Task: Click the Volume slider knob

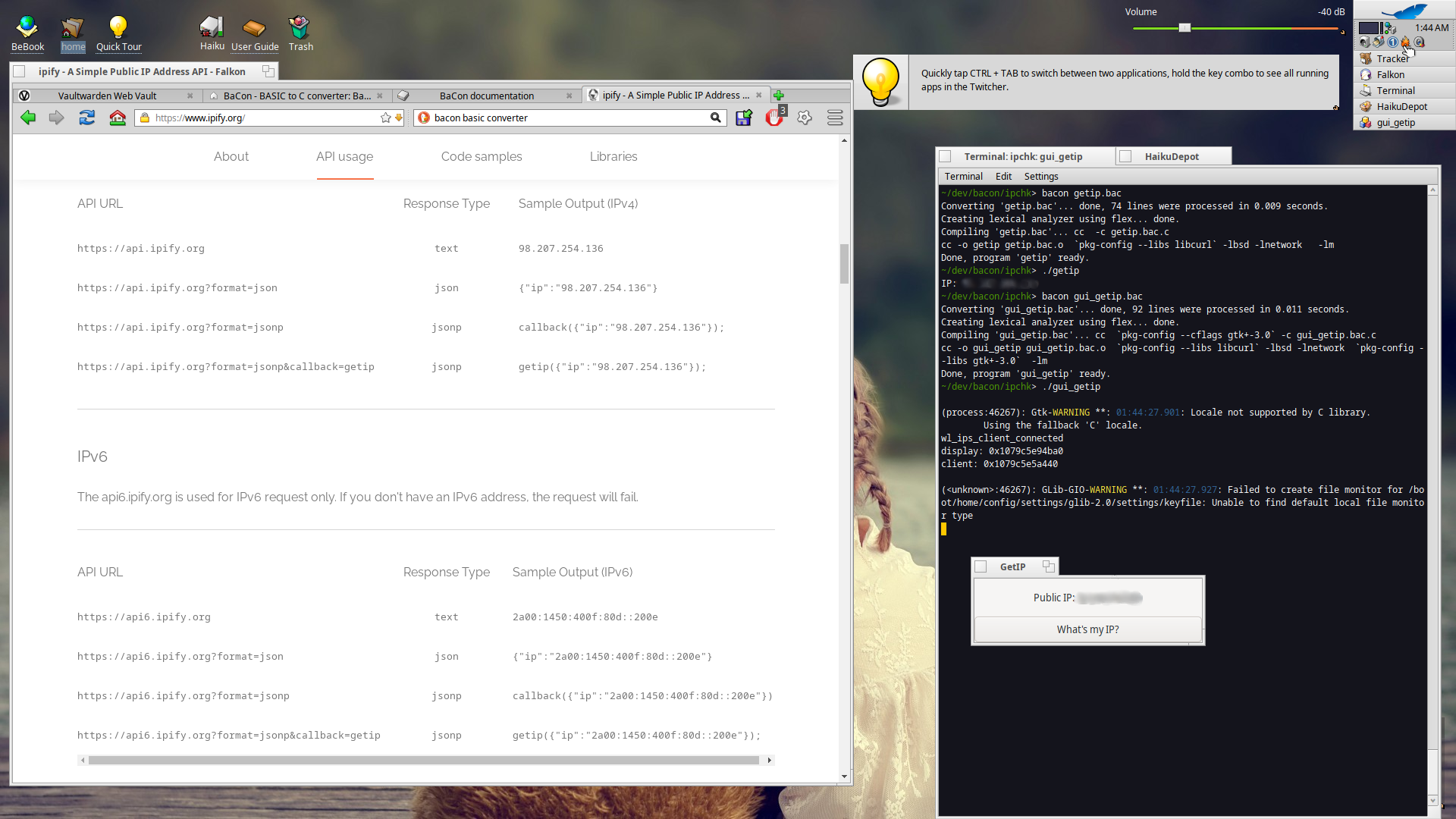Action: tap(1185, 28)
